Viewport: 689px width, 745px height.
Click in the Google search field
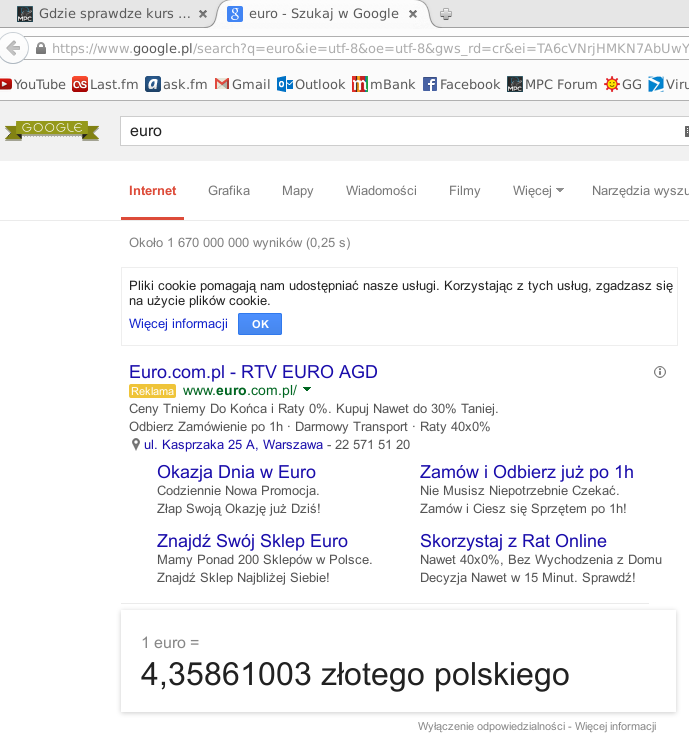coord(404,131)
